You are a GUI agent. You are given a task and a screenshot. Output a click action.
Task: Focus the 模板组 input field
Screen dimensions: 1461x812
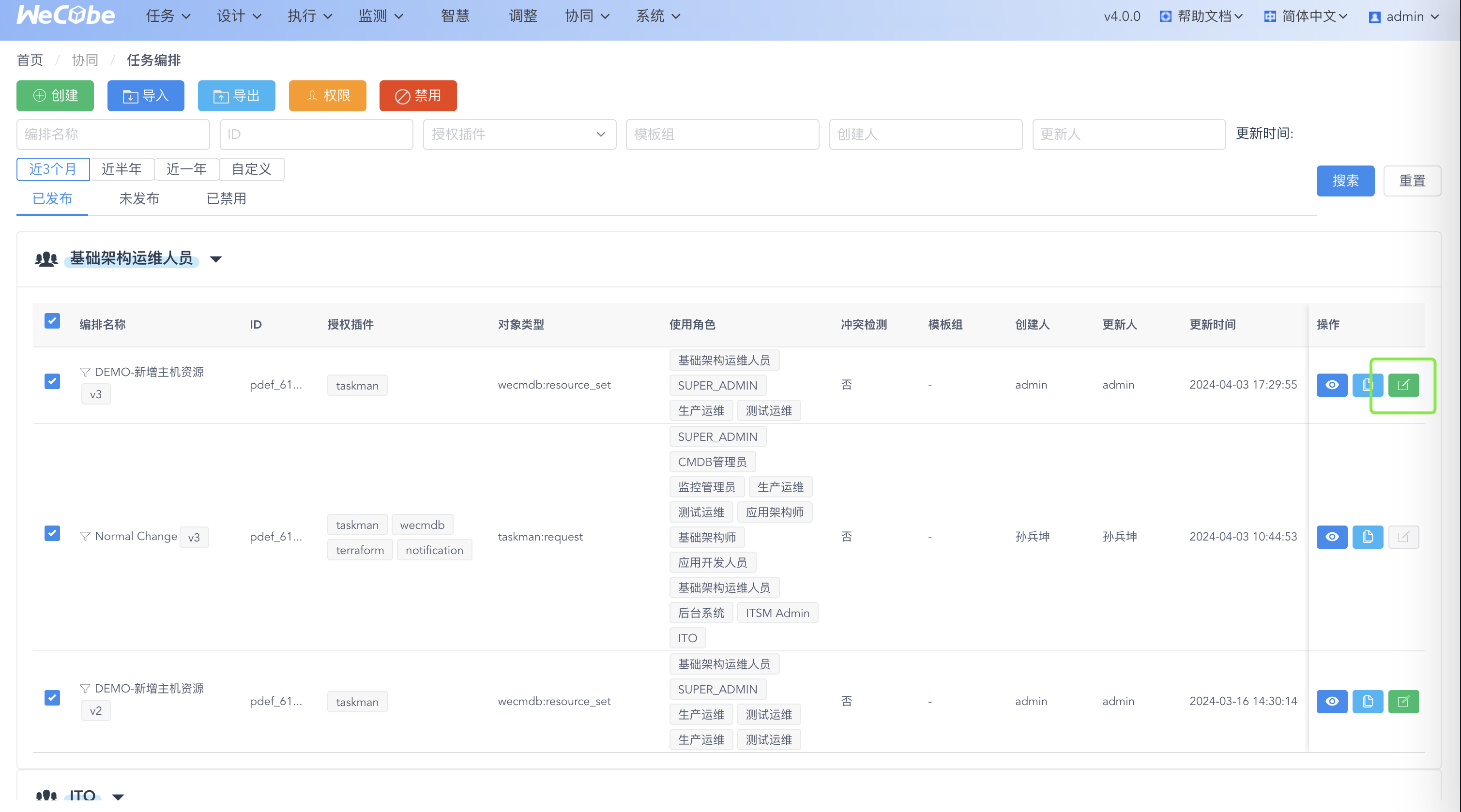[x=723, y=135]
